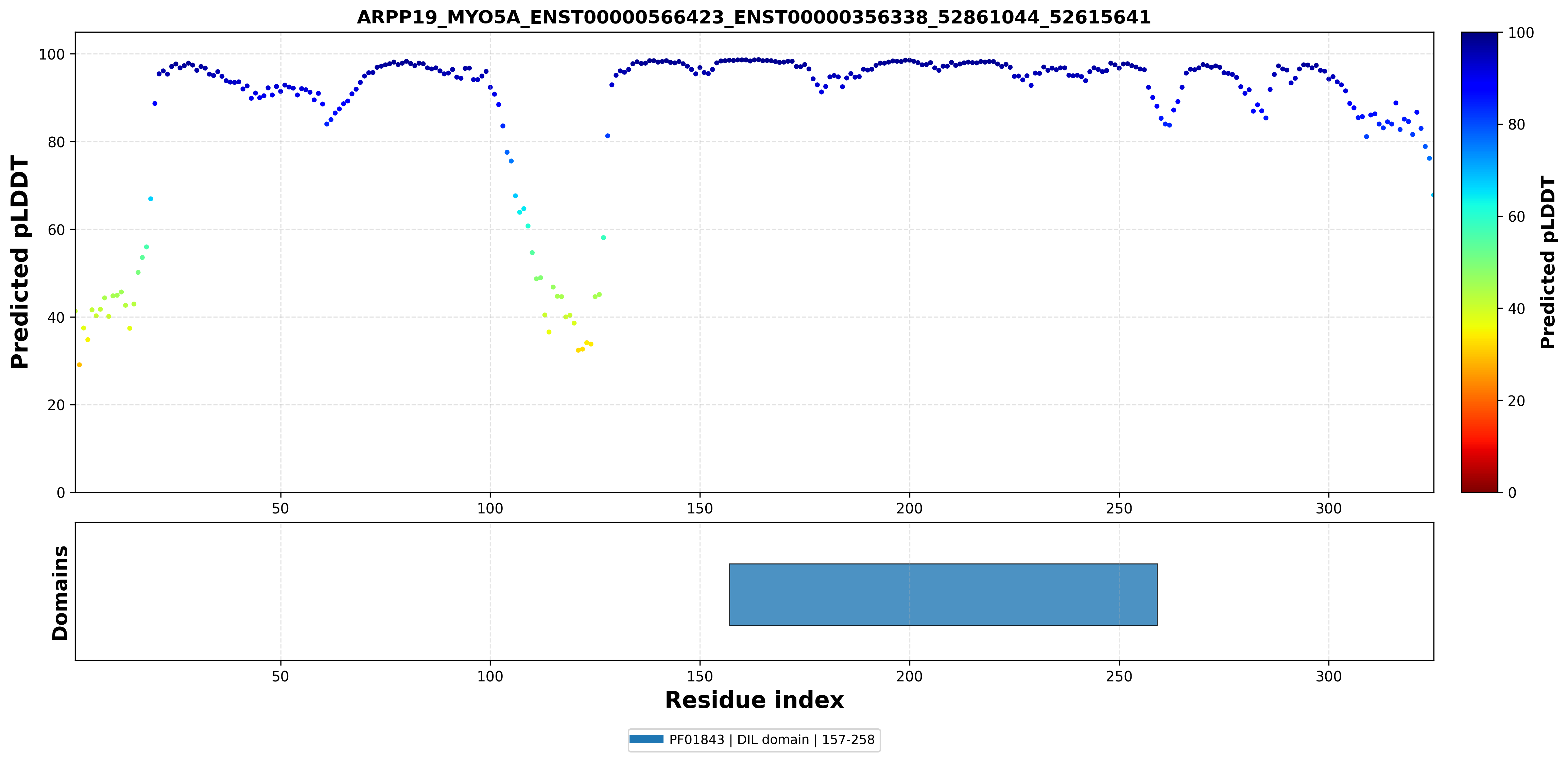Click the Predicted pLDDT y-axis label
This screenshot has height=762, width=1568.
coord(19,262)
